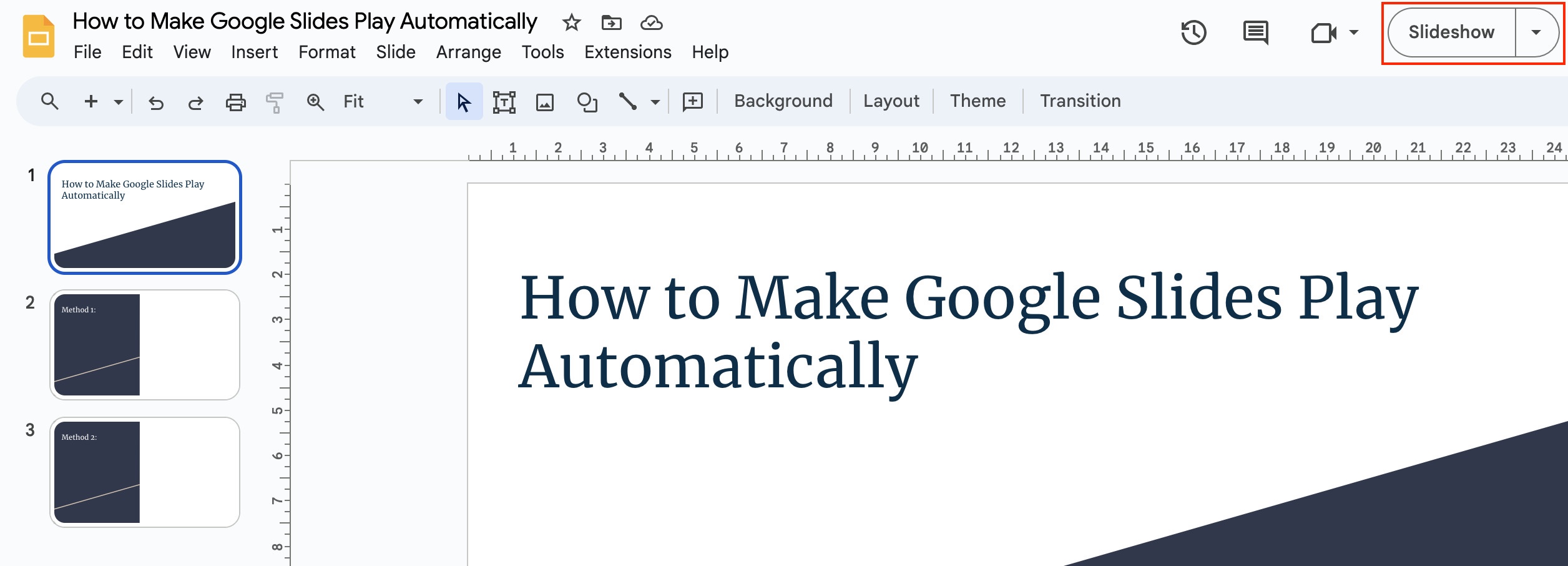Click the Undo icon

(156, 102)
